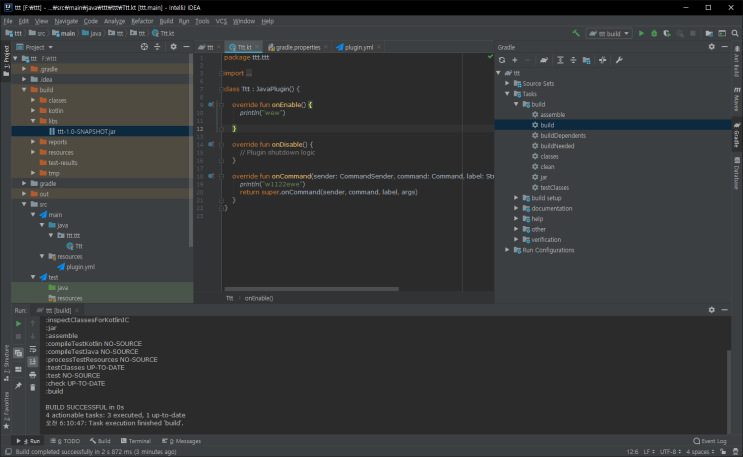Screen dimensions: 743x457
Task: Click the add Gradle project plus icon
Action: (515, 60)
